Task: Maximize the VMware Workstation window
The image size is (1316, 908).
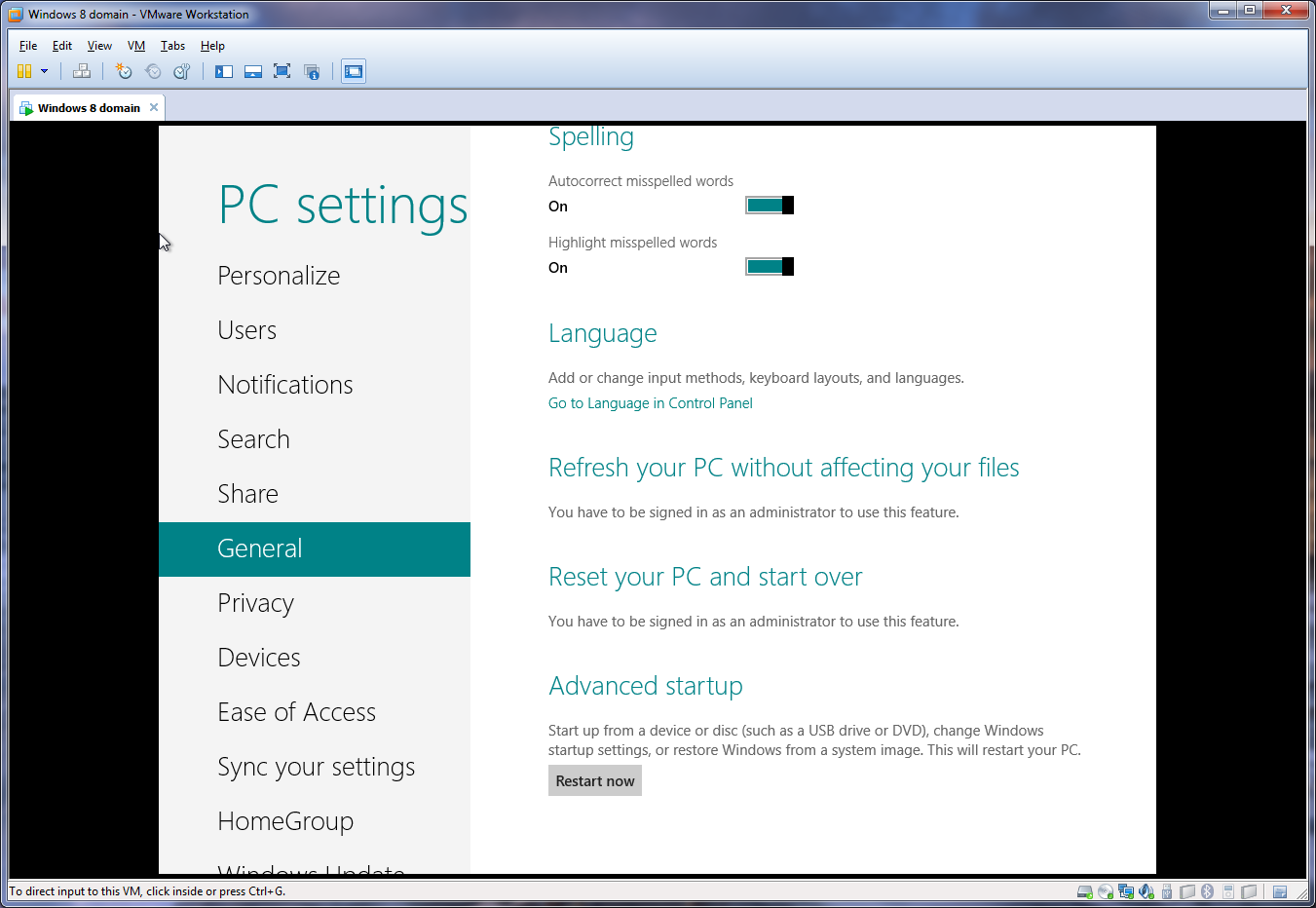Action: 1250,10
